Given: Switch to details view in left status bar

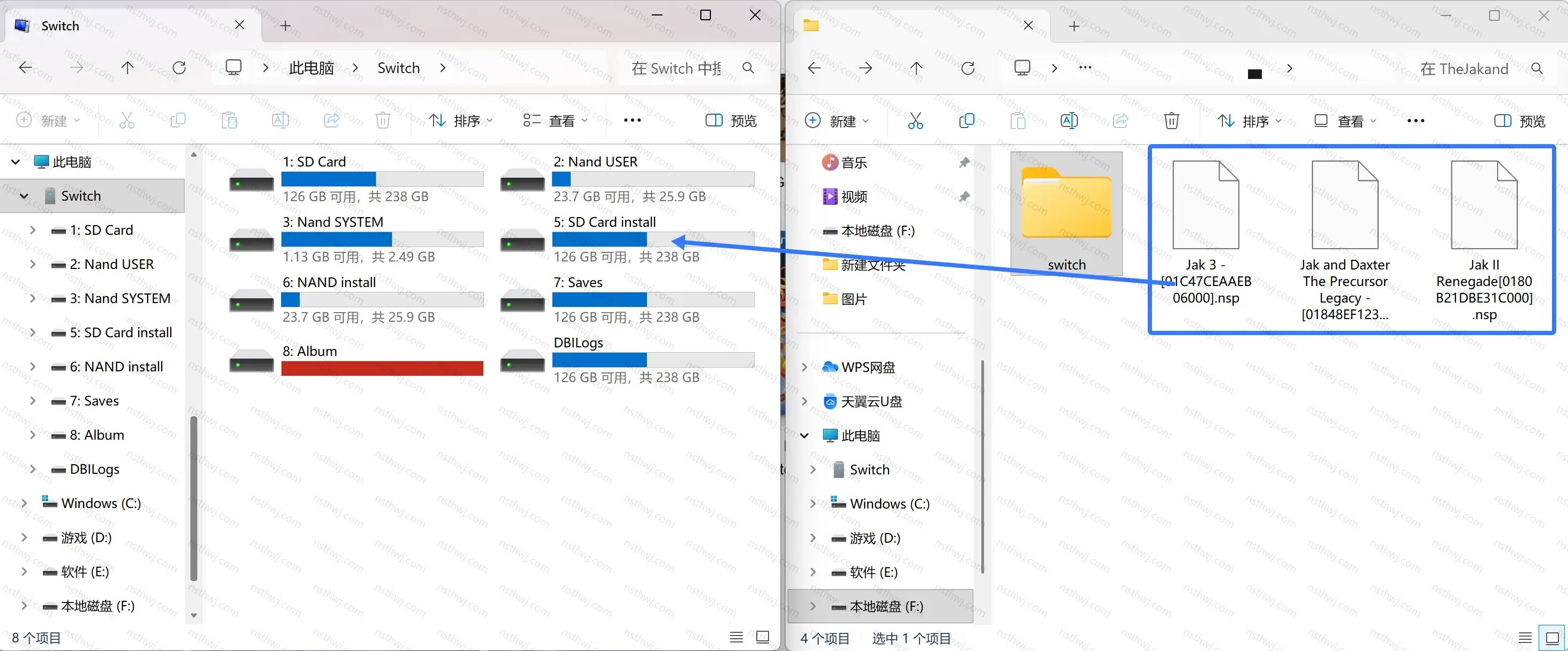Looking at the screenshot, I should pos(736,637).
